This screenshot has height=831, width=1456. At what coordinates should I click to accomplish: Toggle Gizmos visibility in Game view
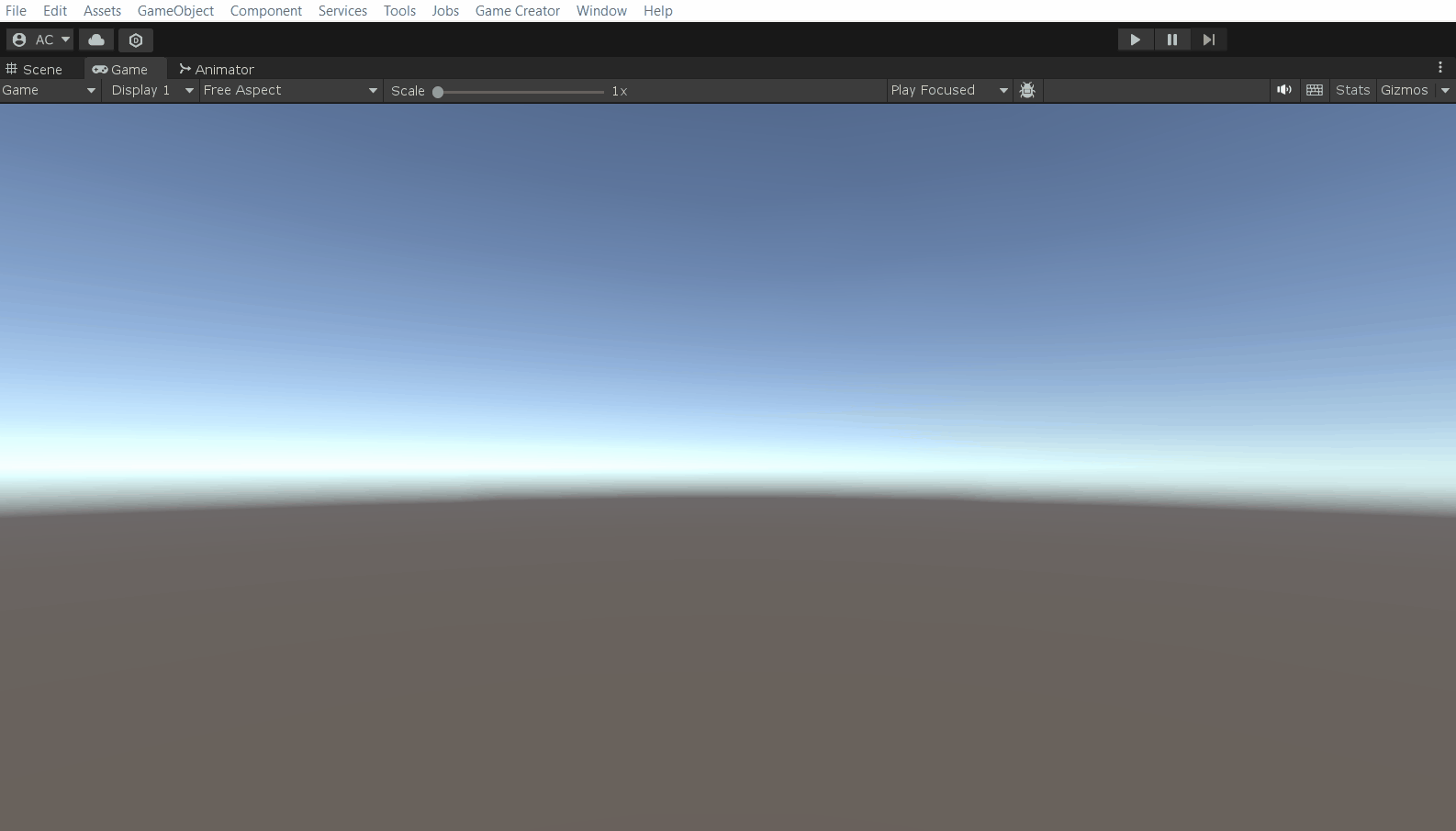pos(1404,90)
